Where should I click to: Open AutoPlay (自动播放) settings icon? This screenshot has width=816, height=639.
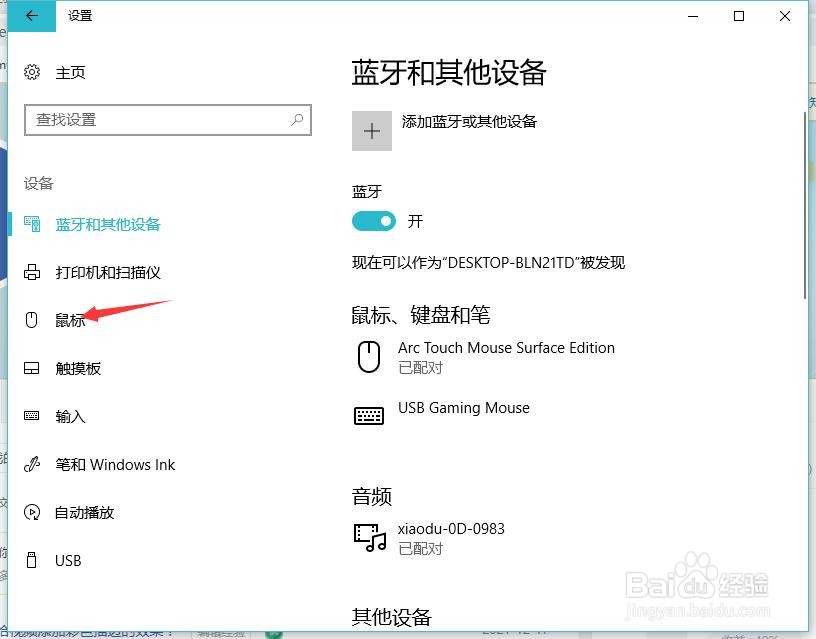coord(30,512)
